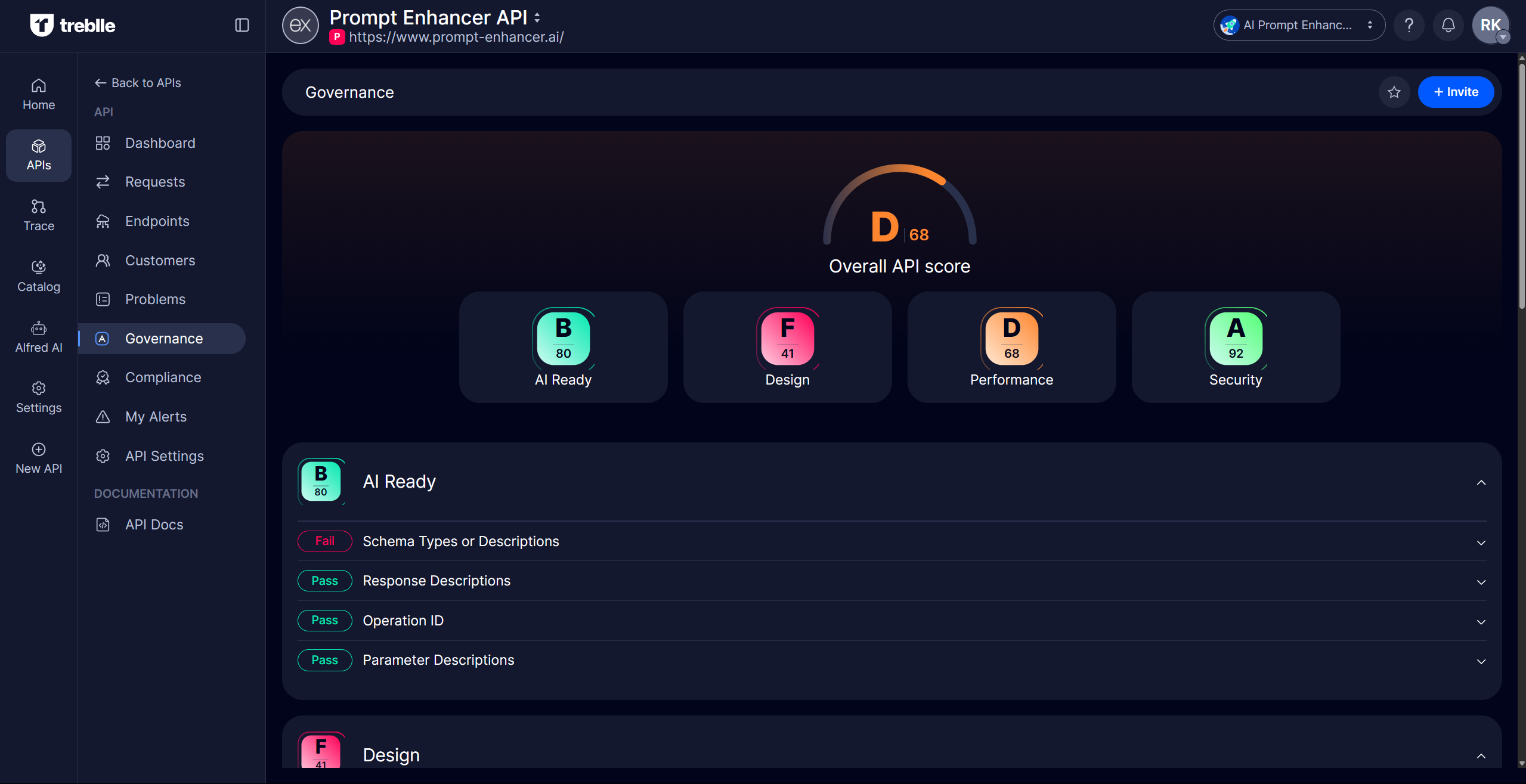Open Settings in the left rail
Image resolution: width=1526 pixels, height=784 pixels.
click(x=39, y=398)
